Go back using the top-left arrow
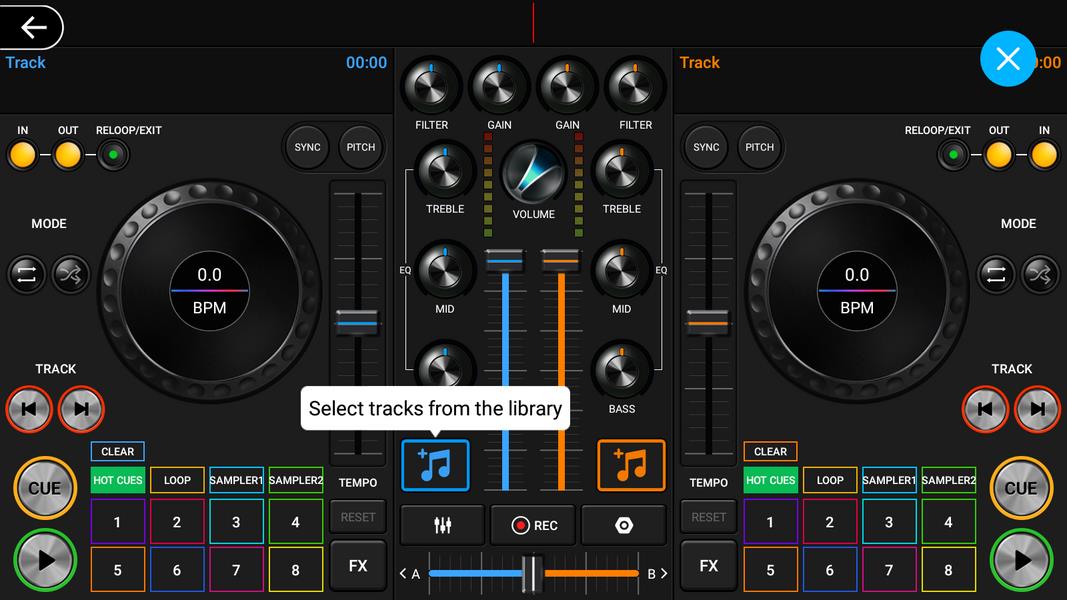Image resolution: width=1067 pixels, height=600 pixels. 33,27
